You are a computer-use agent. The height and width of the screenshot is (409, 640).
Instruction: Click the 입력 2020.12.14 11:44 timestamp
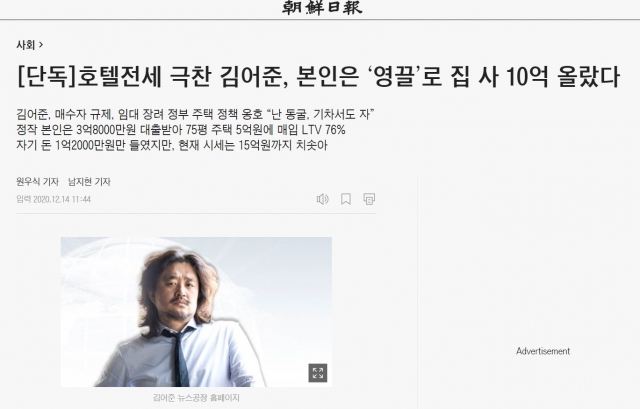[x=53, y=199]
